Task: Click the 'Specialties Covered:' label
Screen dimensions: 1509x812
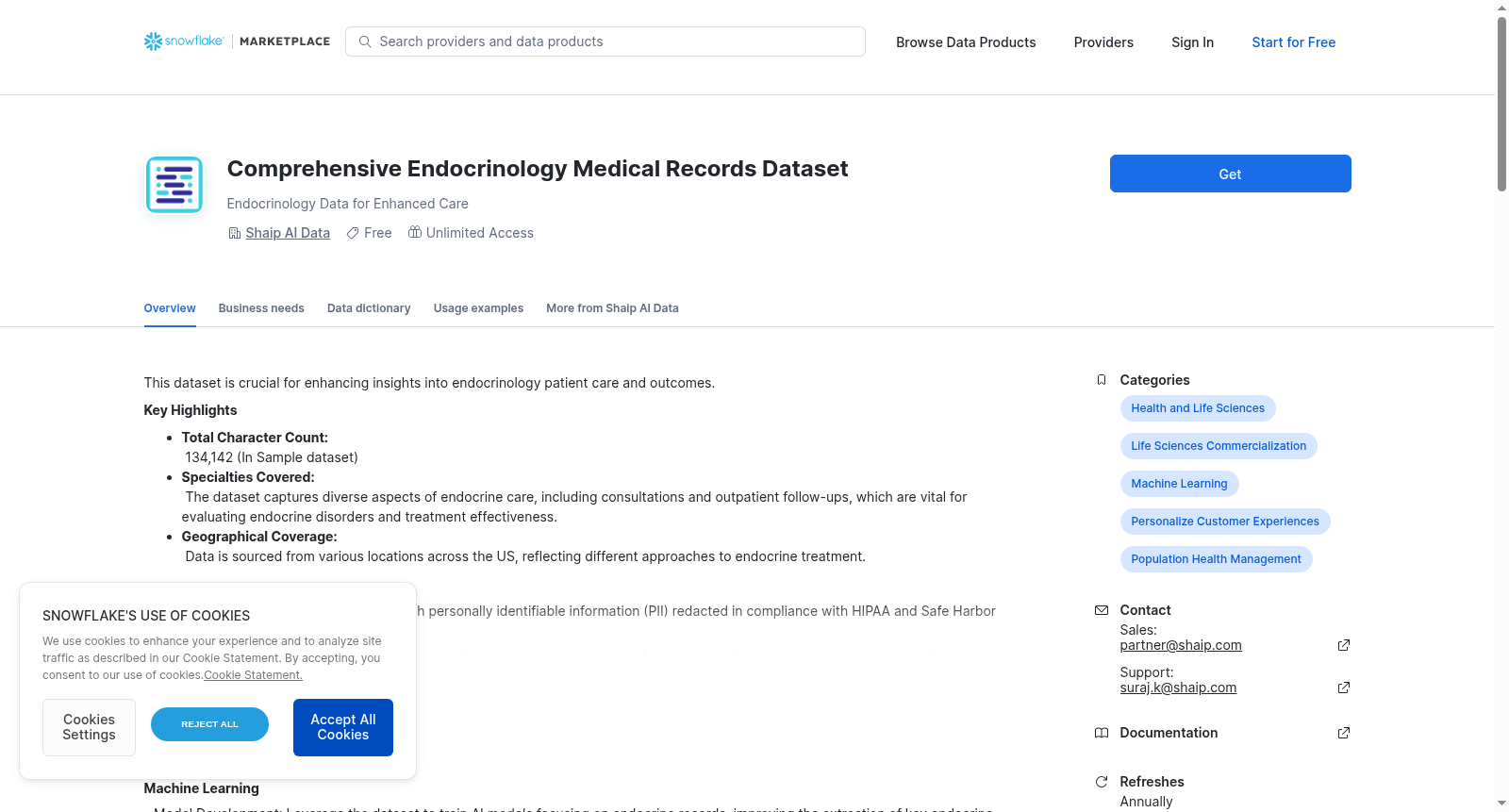Action: 248,477
